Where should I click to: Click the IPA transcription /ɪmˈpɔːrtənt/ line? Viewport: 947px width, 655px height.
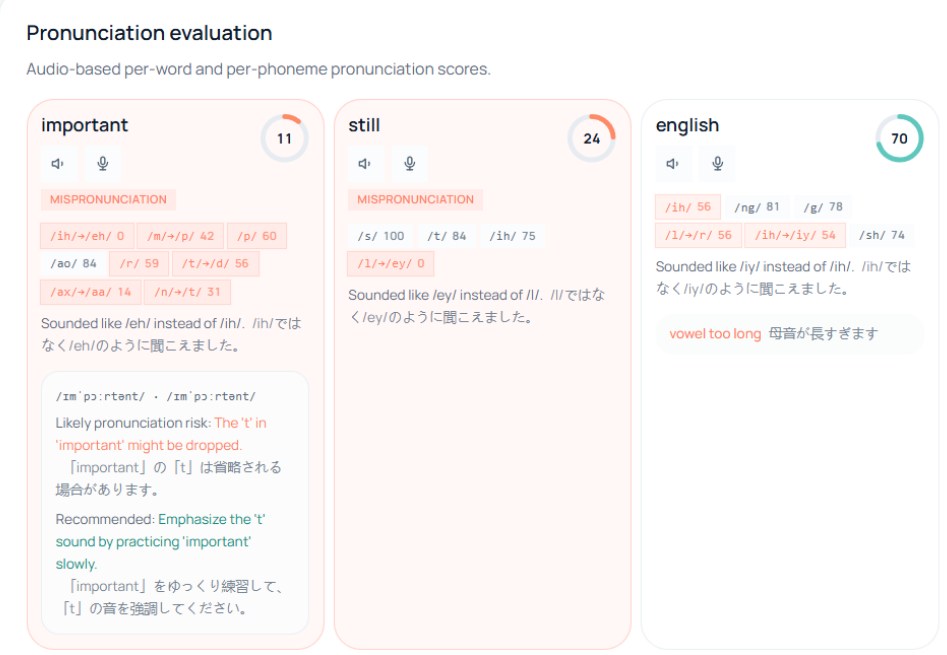tap(156, 397)
